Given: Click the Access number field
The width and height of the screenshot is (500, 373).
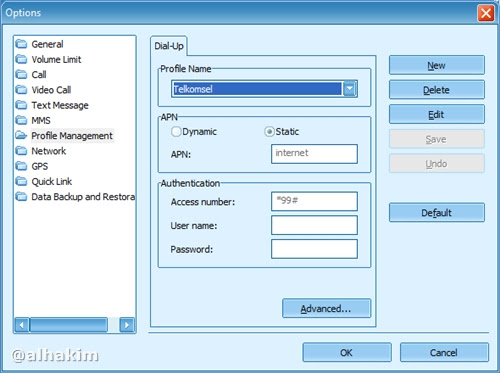Looking at the screenshot, I should (x=314, y=201).
